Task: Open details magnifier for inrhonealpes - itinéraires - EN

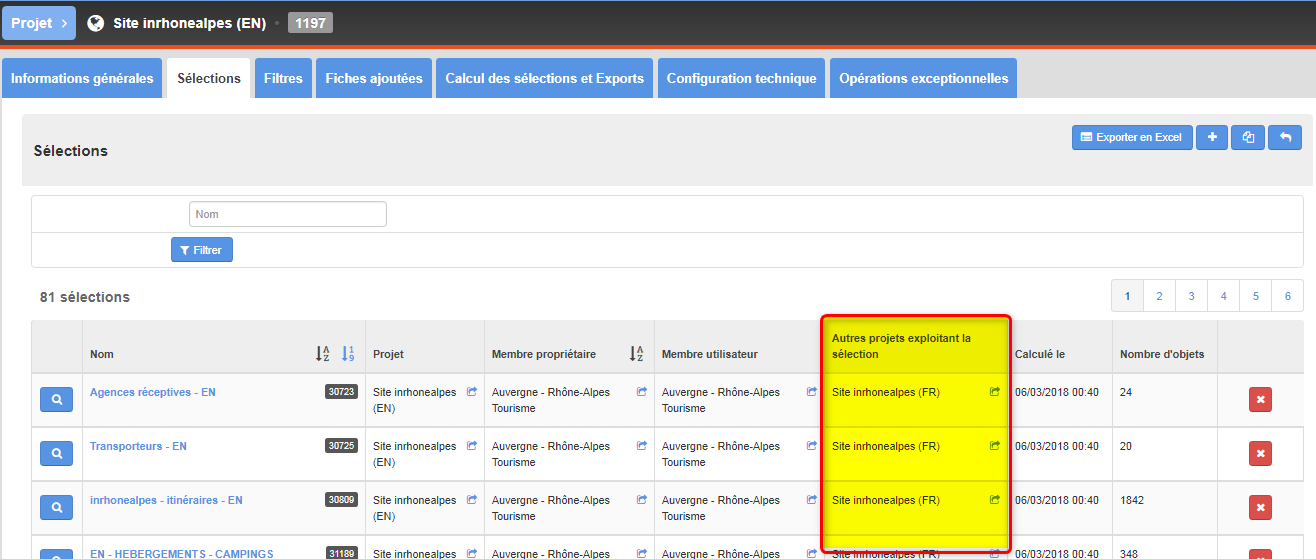Action: point(58,507)
